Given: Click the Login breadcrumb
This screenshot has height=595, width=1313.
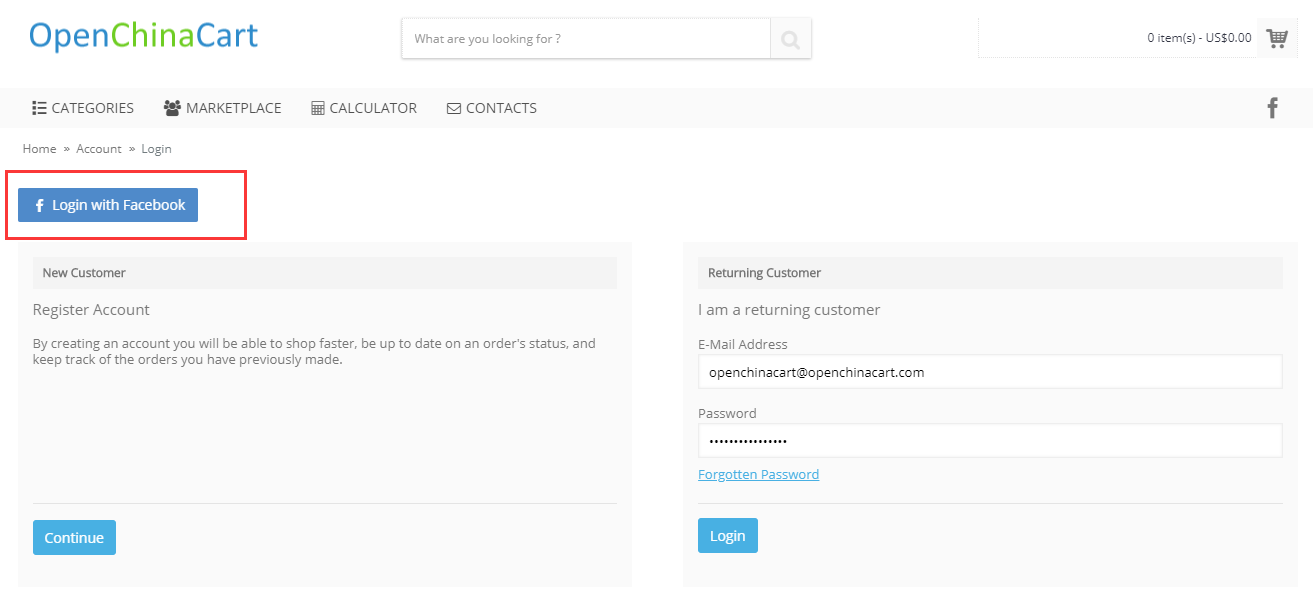Looking at the screenshot, I should 156,148.
